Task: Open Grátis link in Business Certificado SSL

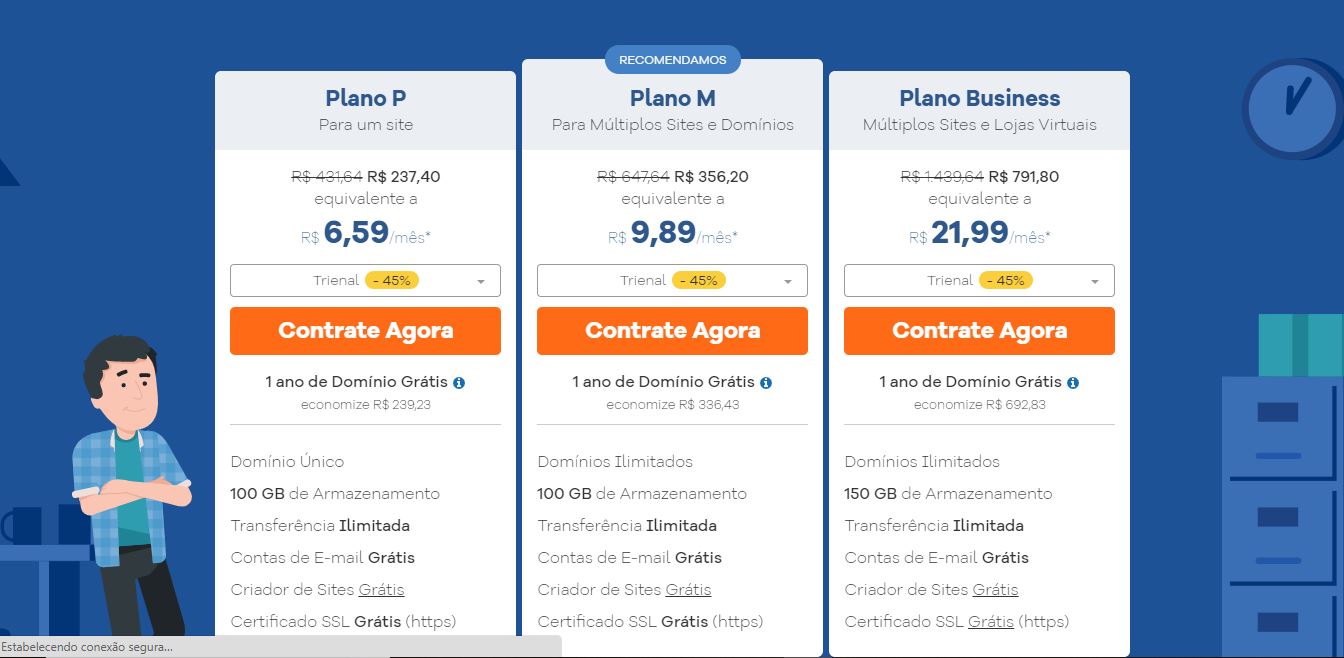Action: [x=991, y=622]
